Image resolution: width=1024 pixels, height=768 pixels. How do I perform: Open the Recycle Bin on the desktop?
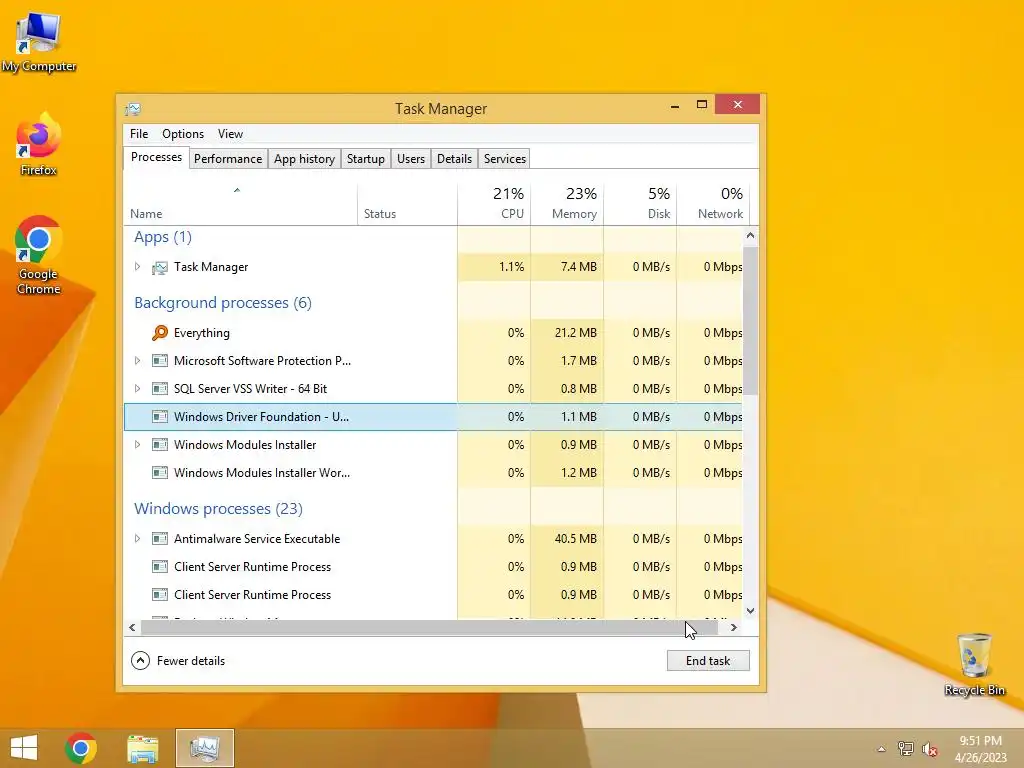(974, 664)
